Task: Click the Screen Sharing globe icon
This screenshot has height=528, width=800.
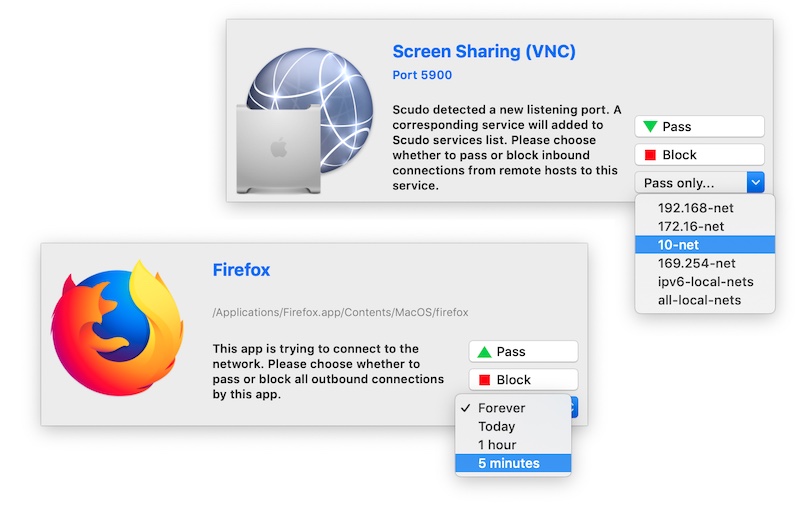Action: 305,121
